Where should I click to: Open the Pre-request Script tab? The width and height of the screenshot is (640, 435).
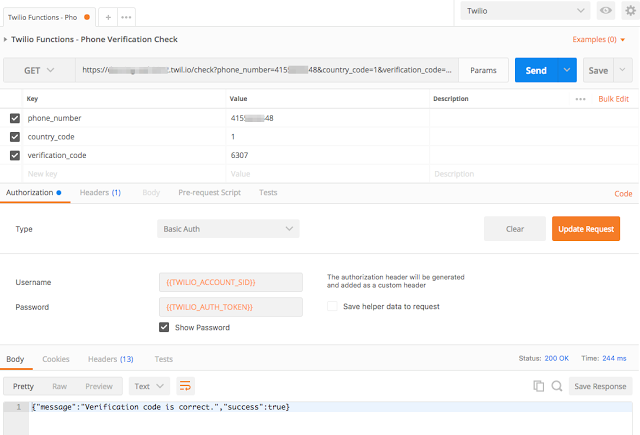[209, 193]
